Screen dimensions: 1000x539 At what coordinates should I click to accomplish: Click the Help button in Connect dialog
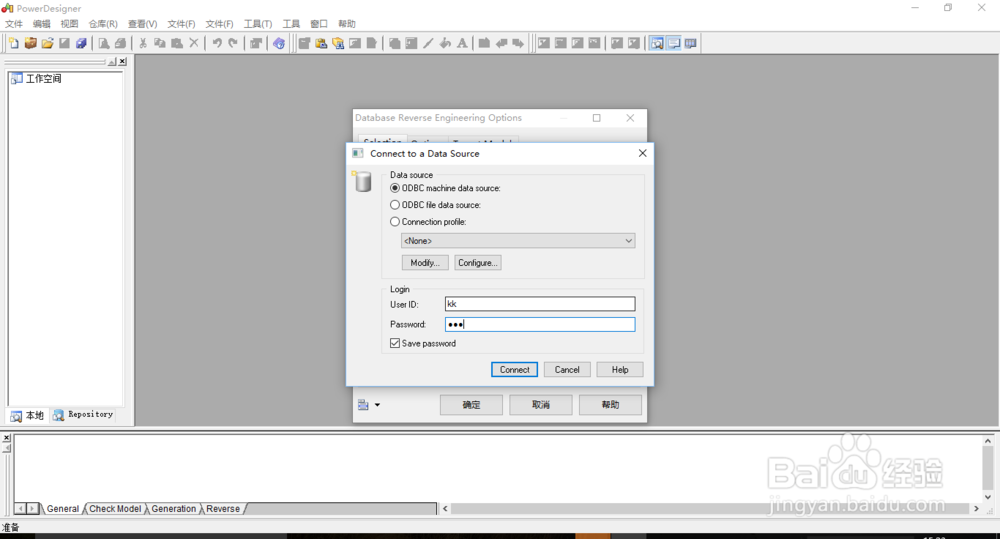[620, 369]
